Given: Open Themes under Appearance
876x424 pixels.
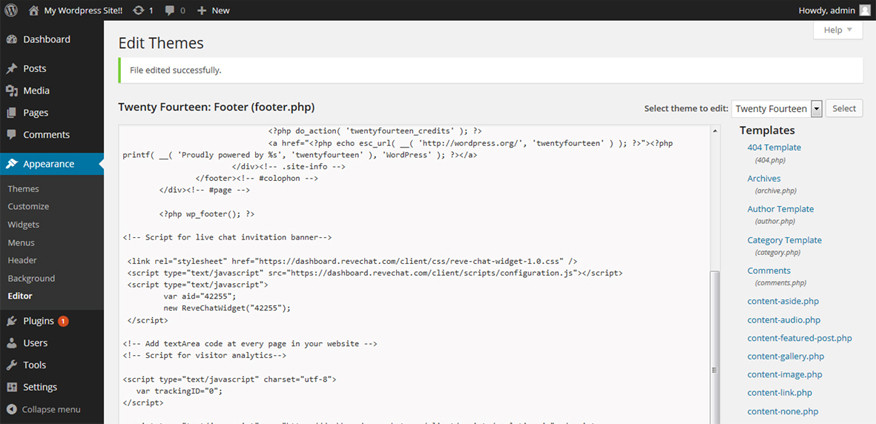Looking at the screenshot, I should click(23, 189).
